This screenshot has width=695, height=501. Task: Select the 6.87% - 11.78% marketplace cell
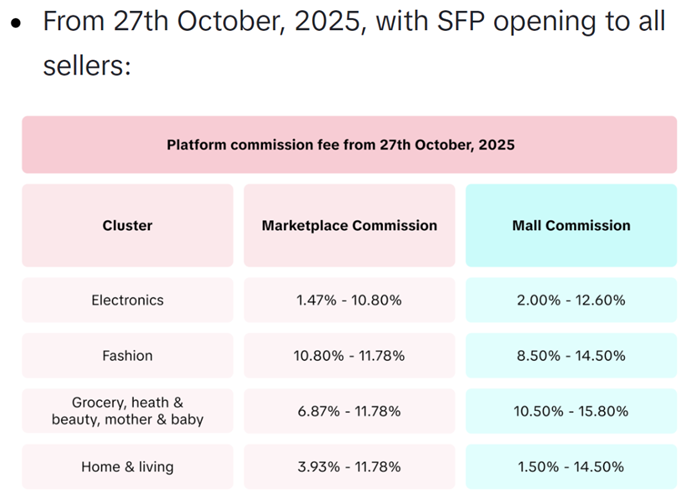click(x=349, y=411)
